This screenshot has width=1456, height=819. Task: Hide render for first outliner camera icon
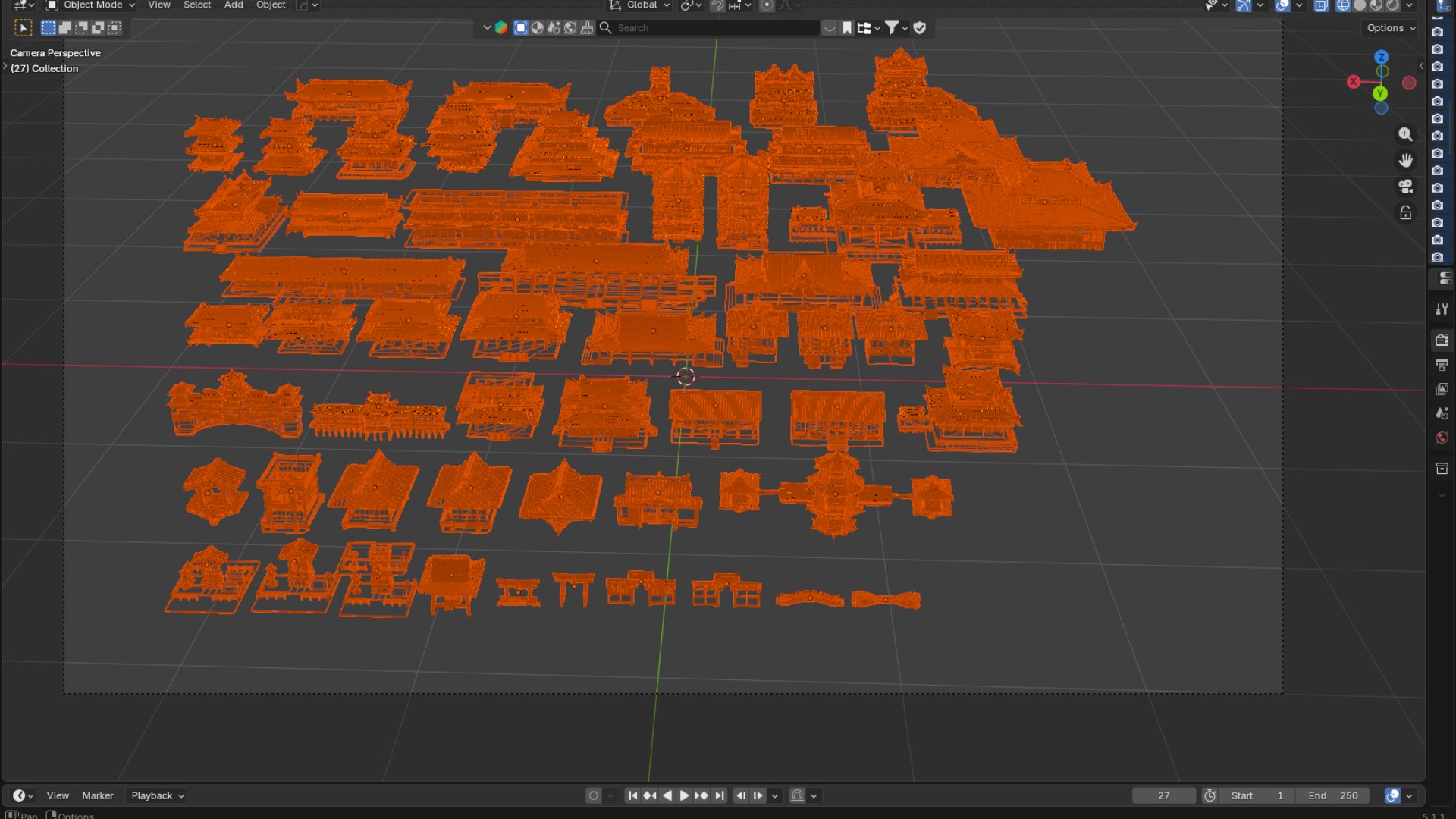[x=1437, y=32]
